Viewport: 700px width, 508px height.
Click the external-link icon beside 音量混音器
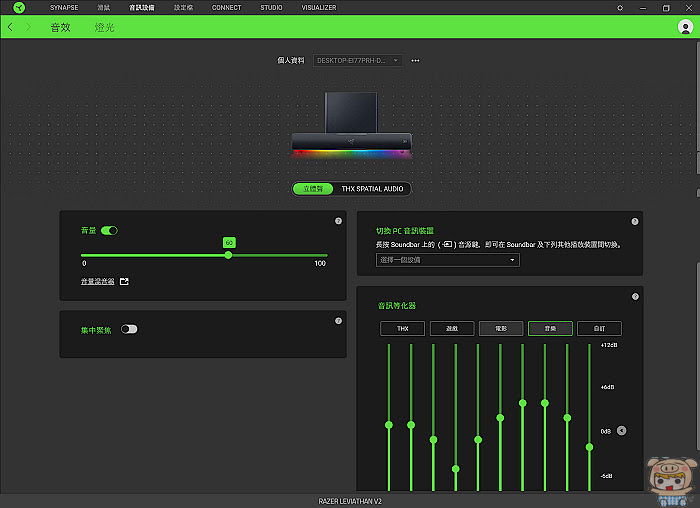coord(124,281)
